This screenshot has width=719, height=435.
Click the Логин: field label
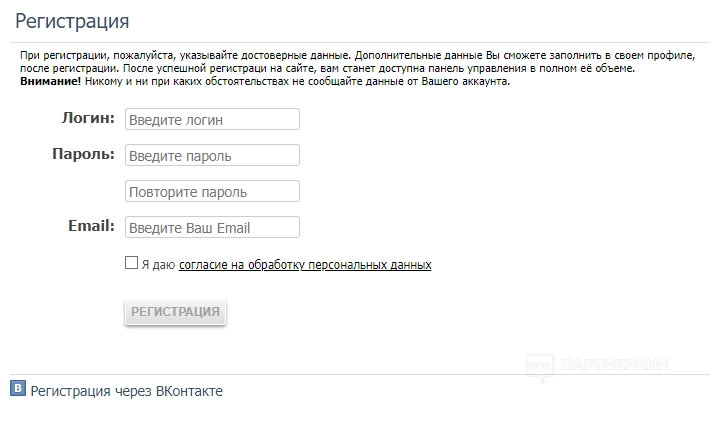pos(88,118)
